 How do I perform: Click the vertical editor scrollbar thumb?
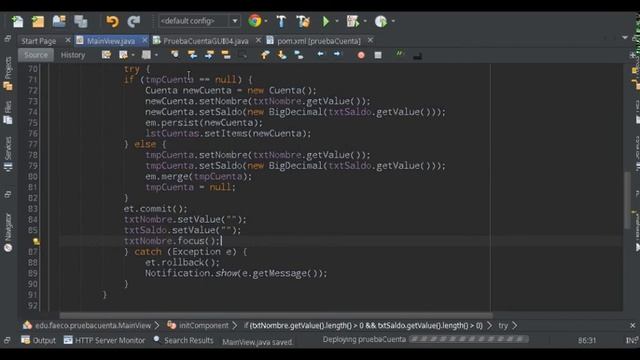pos(627,200)
